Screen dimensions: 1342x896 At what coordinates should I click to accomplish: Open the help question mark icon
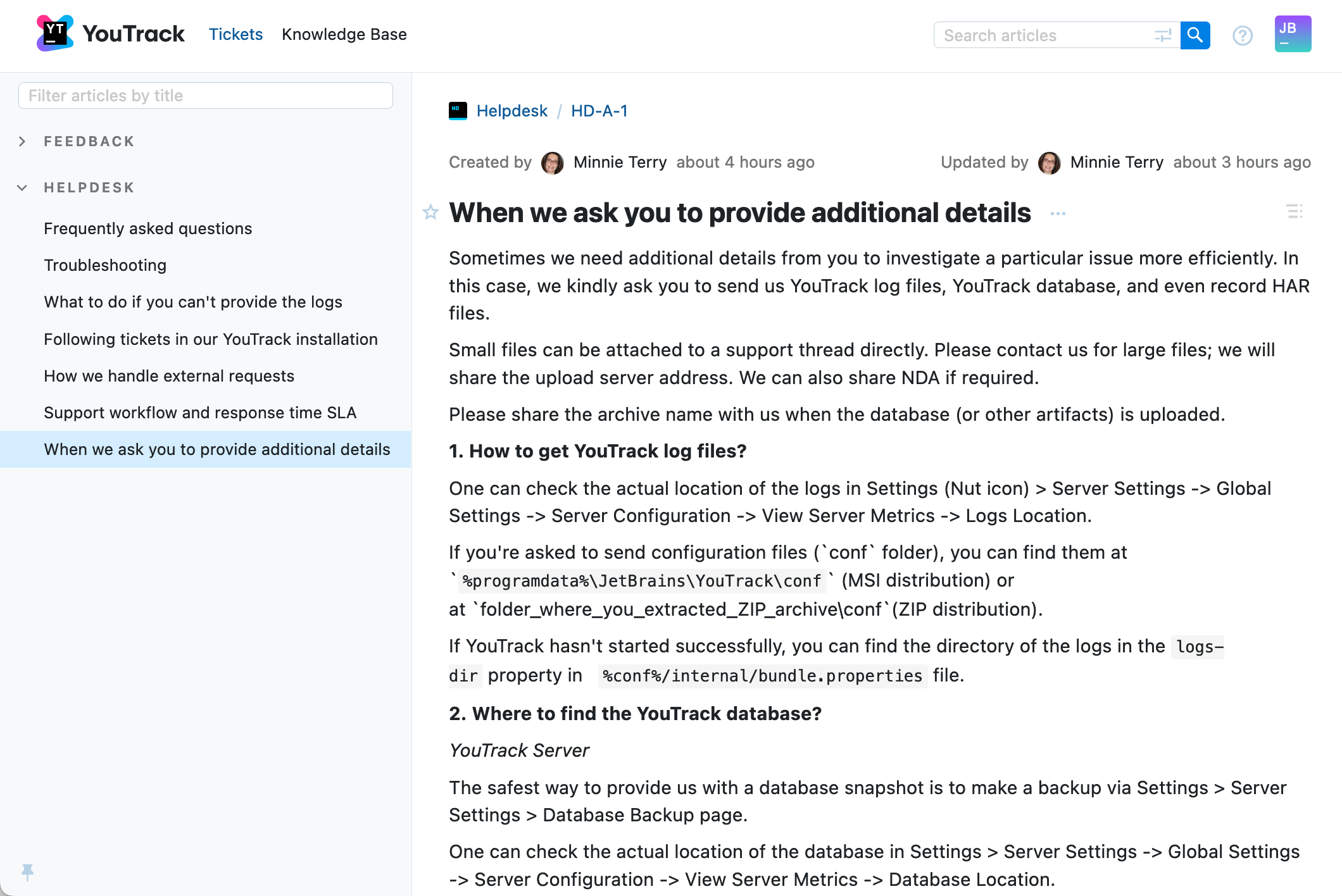click(x=1242, y=35)
